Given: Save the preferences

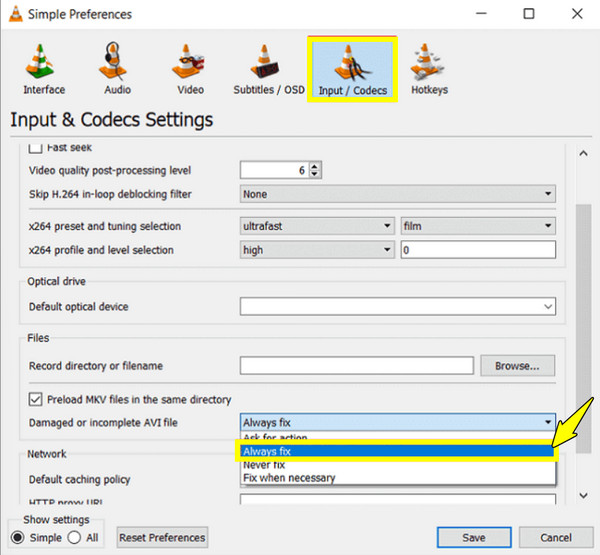Looking at the screenshot, I should [x=474, y=537].
